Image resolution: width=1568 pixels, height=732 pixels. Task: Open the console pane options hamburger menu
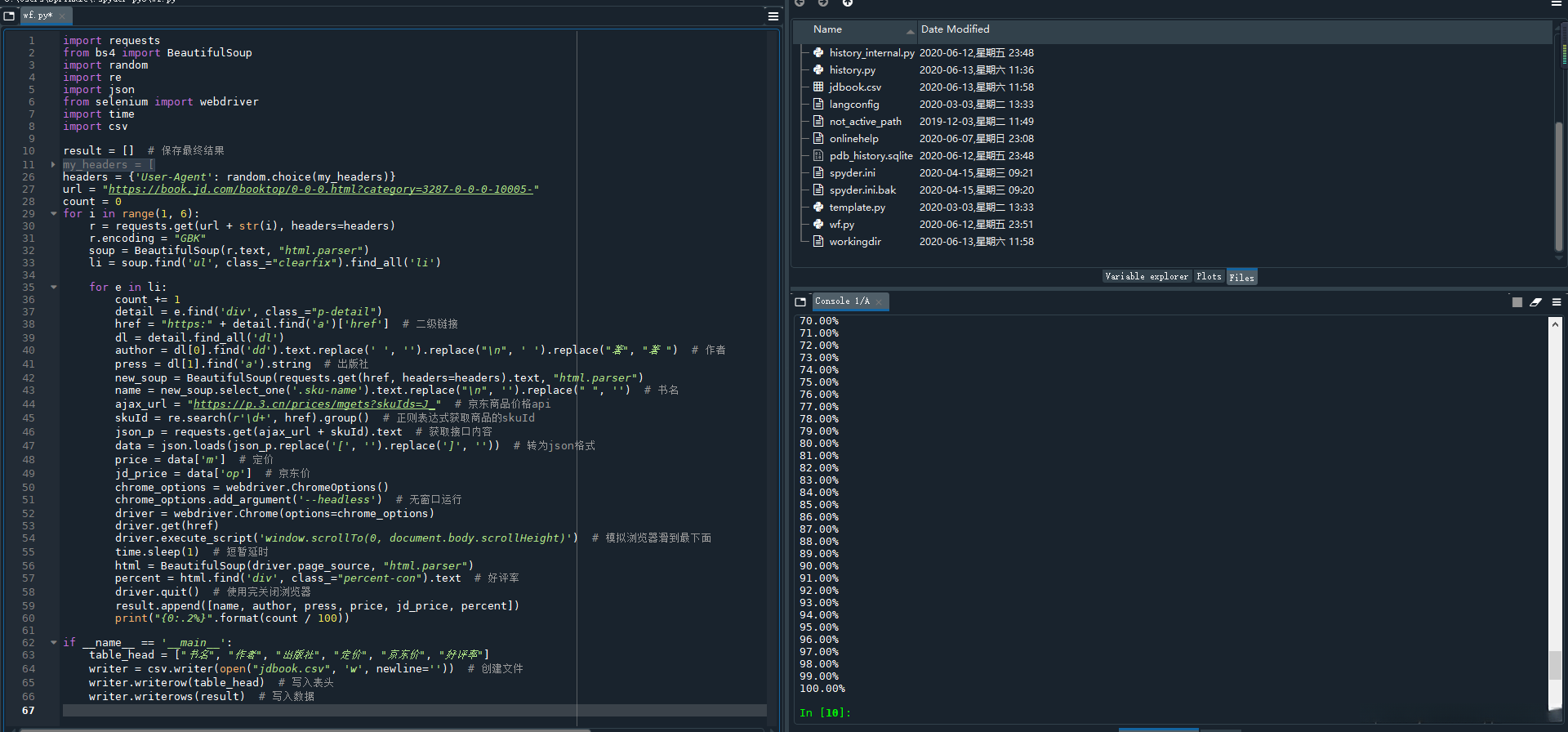(1557, 302)
